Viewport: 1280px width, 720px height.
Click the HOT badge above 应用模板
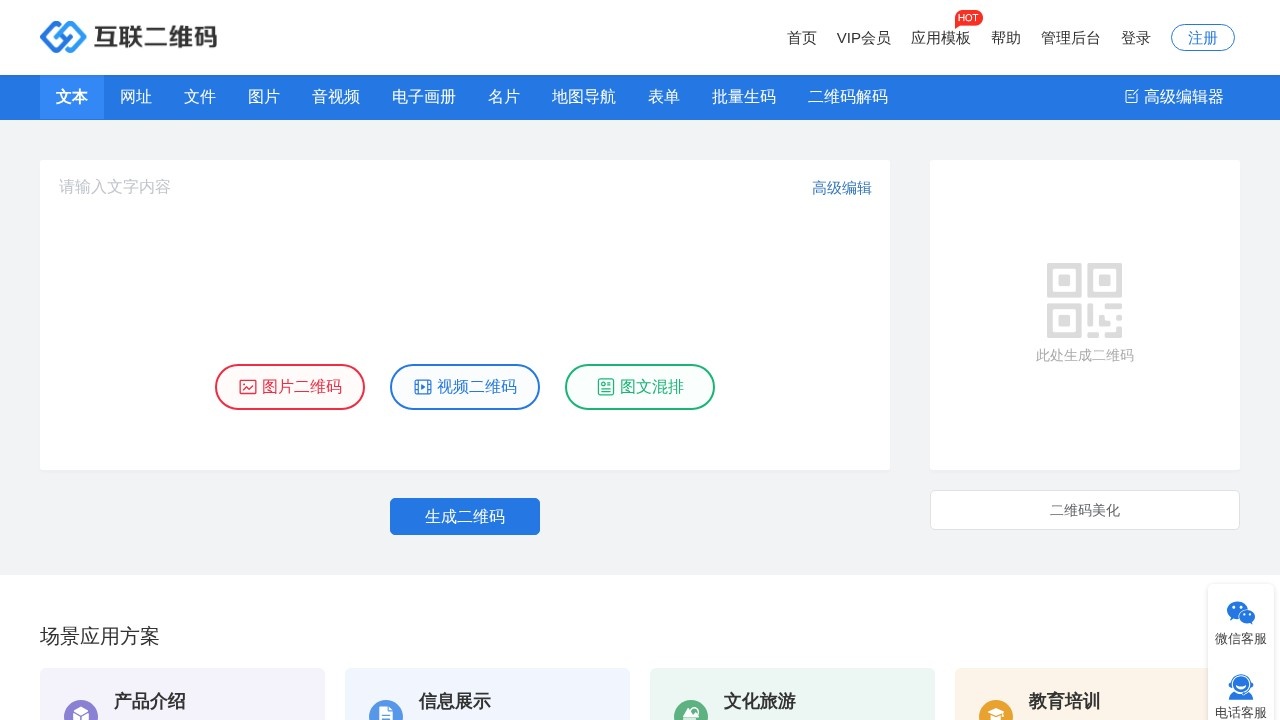pyautogui.click(x=968, y=18)
